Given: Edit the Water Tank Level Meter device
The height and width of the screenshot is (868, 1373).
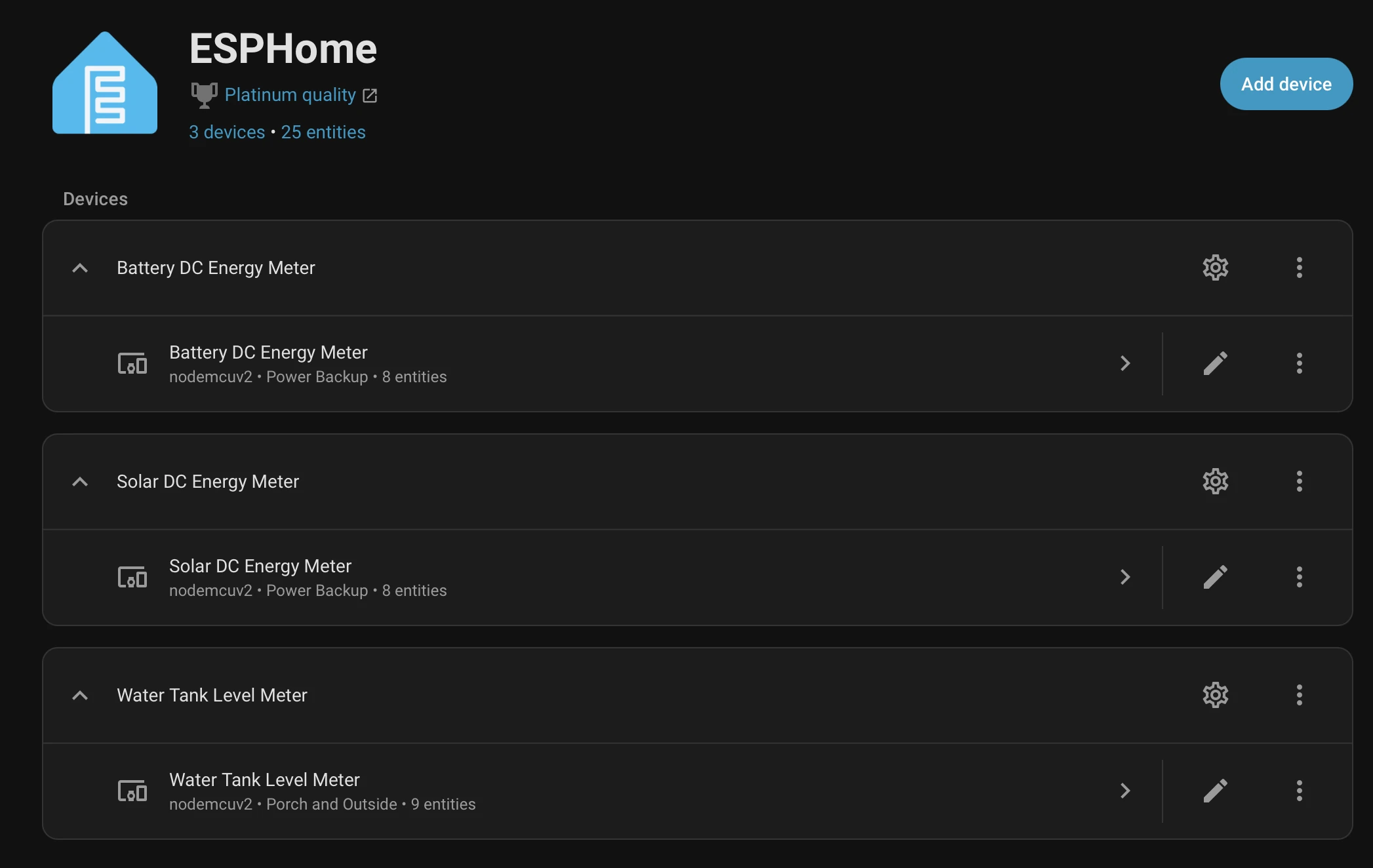Looking at the screenshot, I should coord(1215,791).
